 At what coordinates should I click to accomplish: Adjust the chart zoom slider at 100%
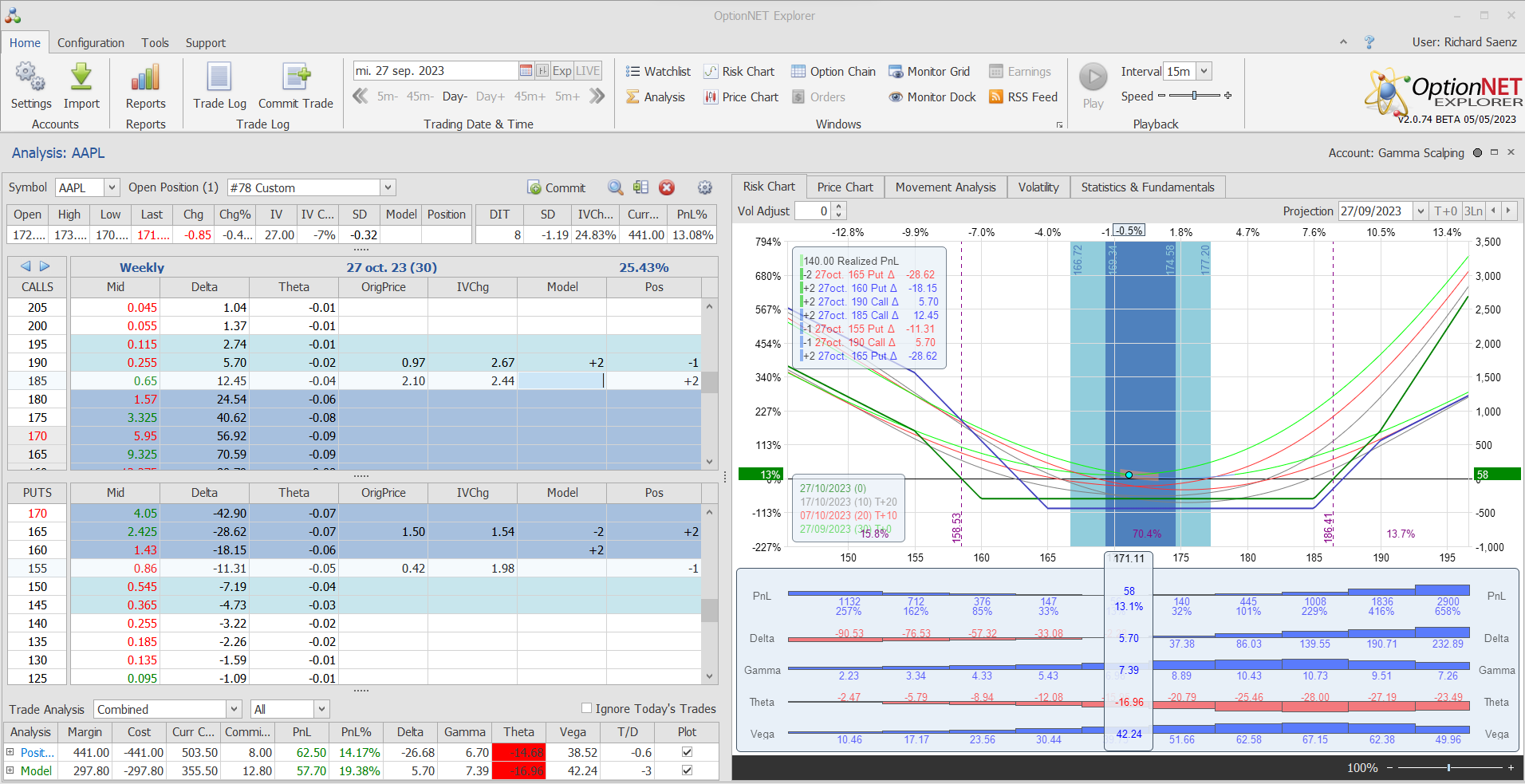(x=1448, y=767)
